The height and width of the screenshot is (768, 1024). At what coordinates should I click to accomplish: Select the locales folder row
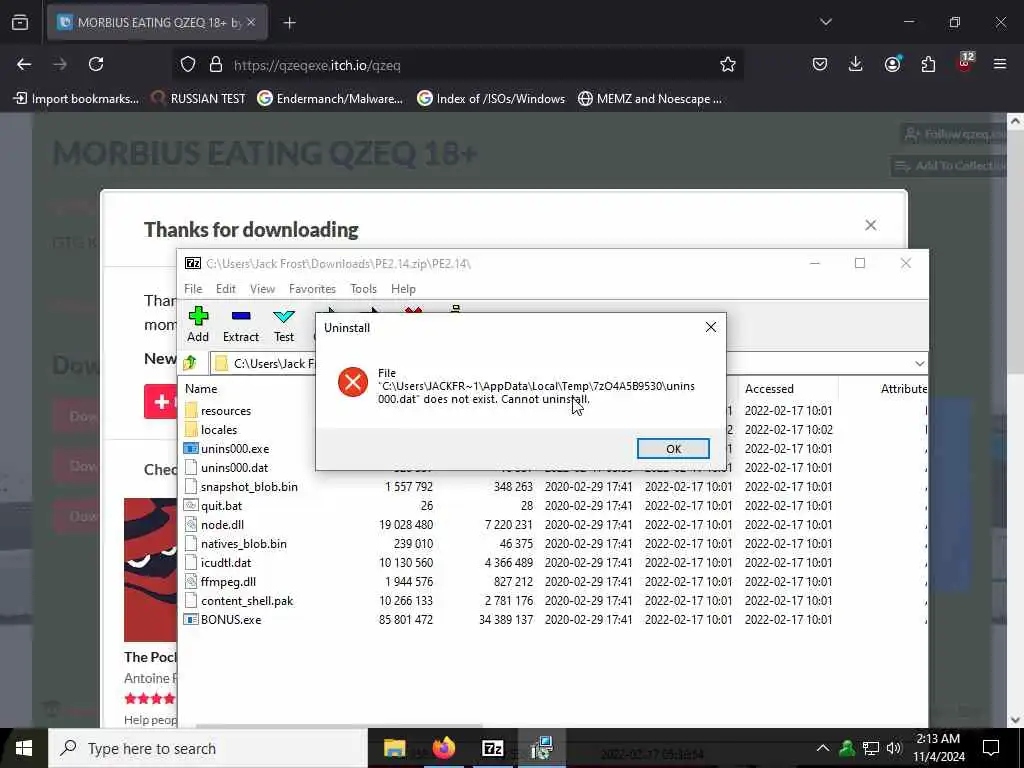tap(219, 430)
